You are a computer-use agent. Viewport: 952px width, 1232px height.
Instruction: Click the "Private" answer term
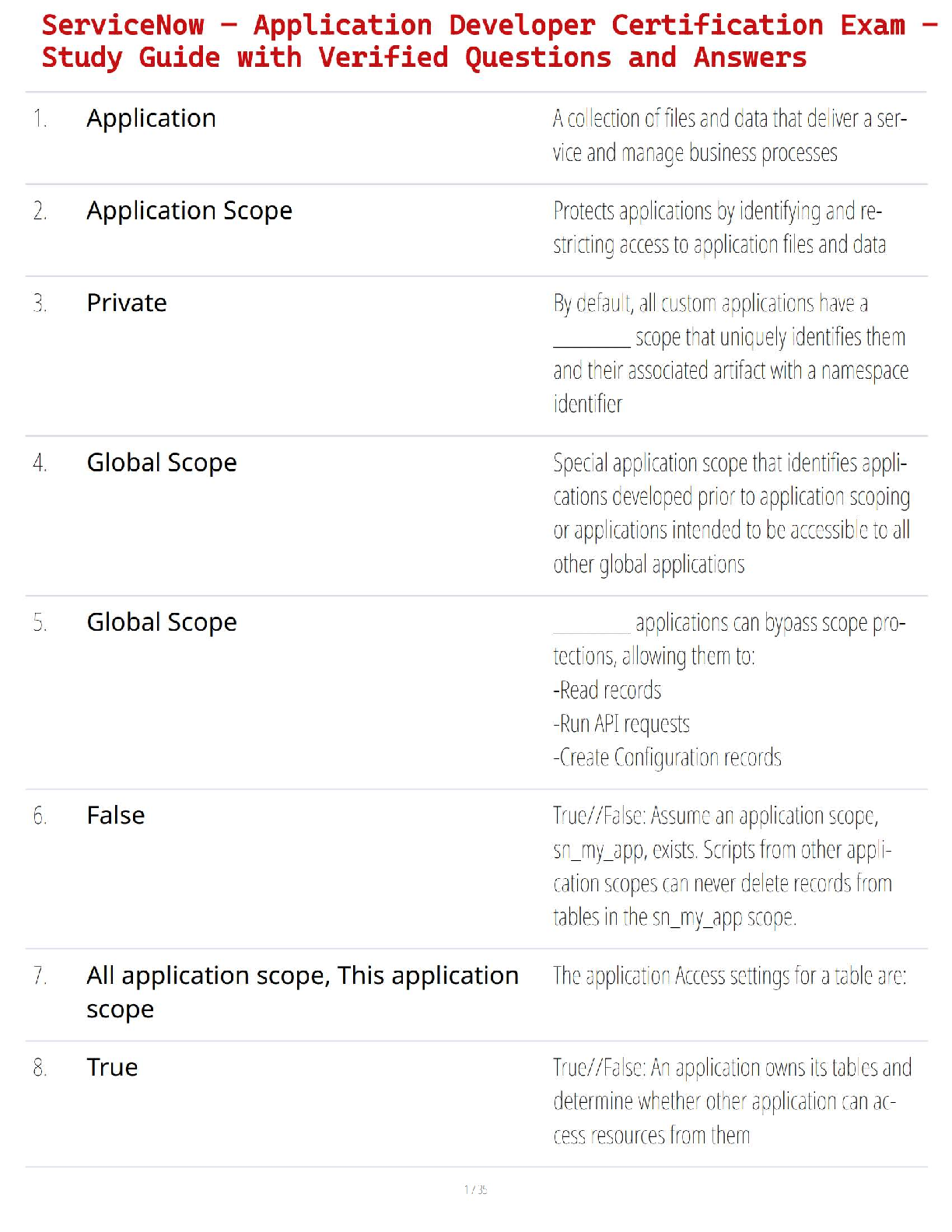(x=127, y=303)
